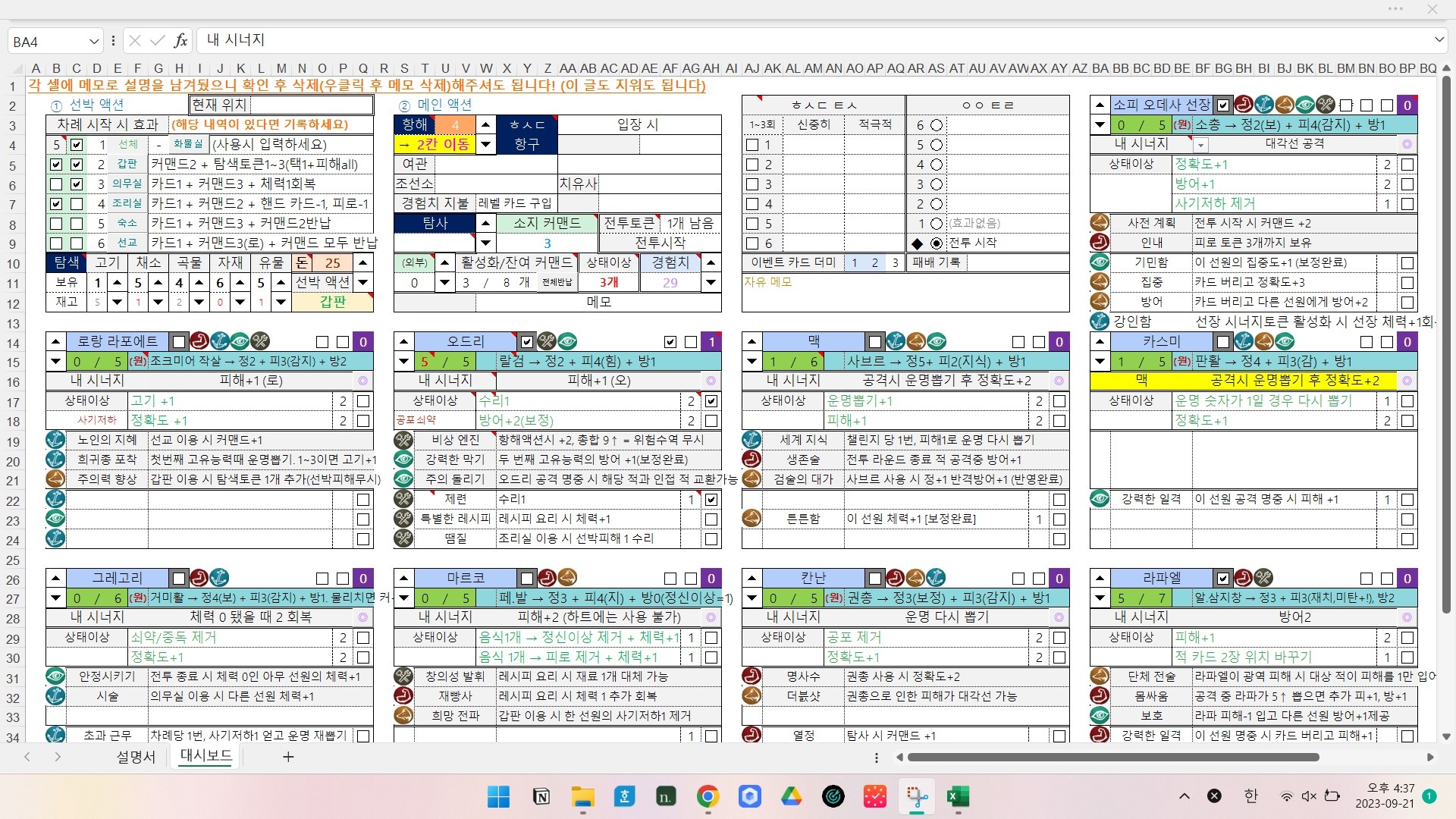
Task: Click the eye icon beside 강력한 막기
Action: click(x=403, y=460)
